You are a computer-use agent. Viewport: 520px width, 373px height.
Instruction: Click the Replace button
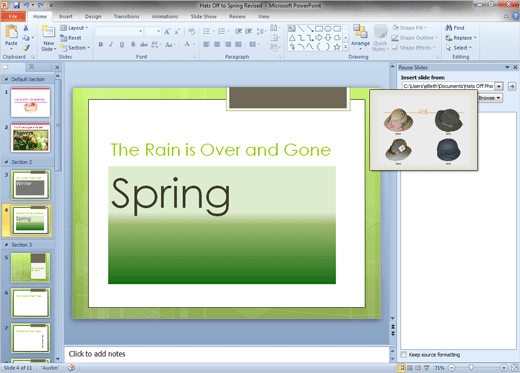point(461,38)
